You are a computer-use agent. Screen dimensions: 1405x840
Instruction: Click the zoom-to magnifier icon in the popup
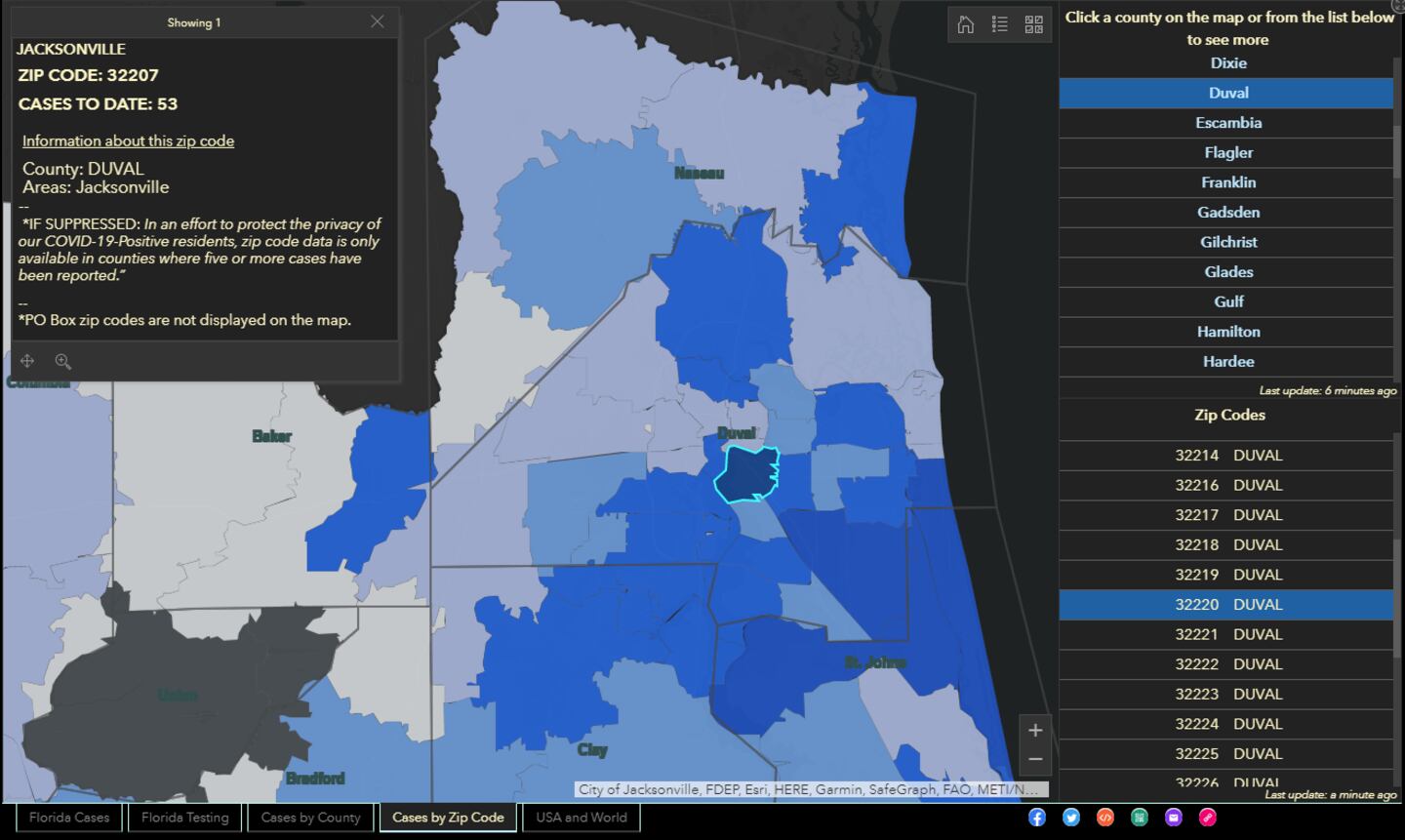(x=63, y=361)
